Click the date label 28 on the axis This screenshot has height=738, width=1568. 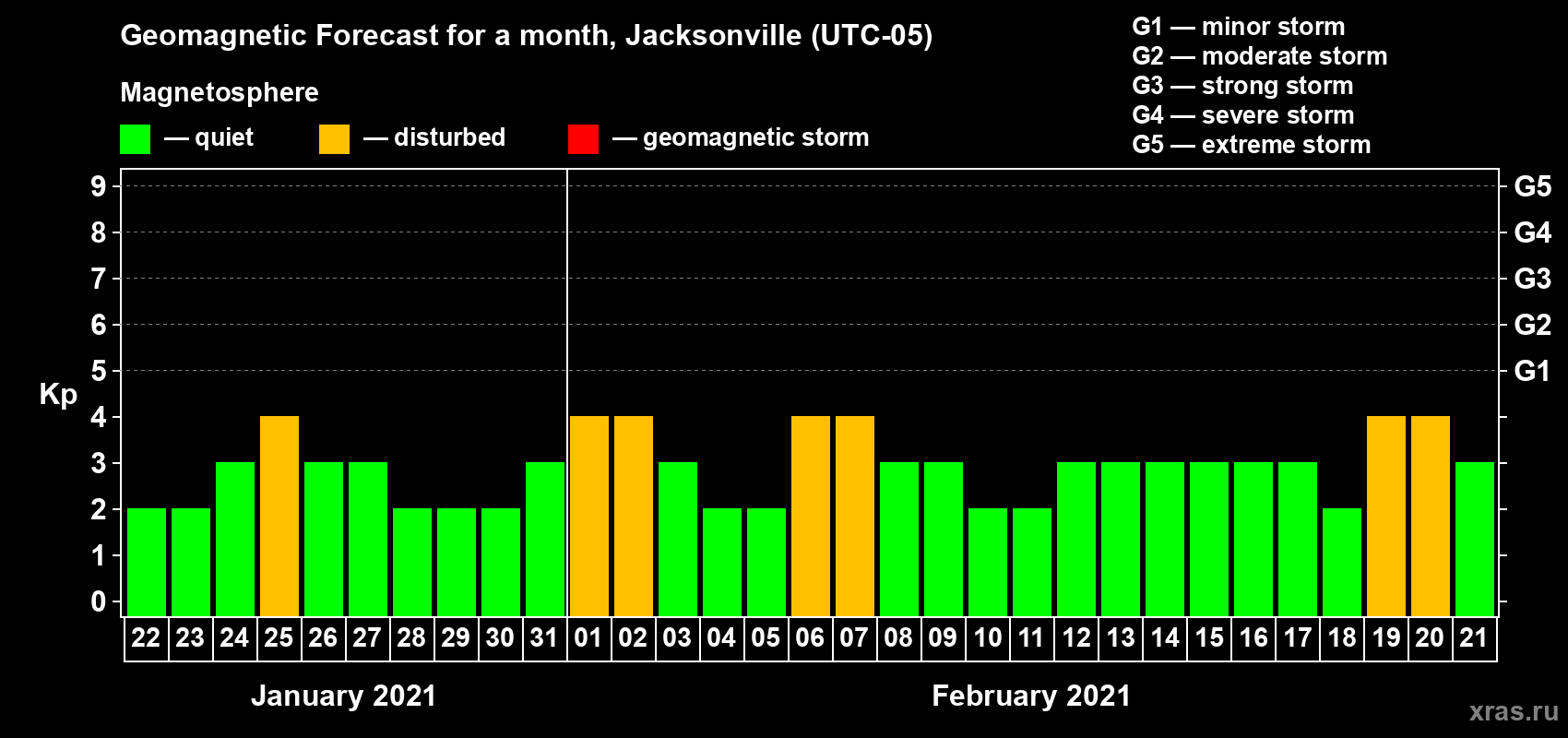coord(411,638)
